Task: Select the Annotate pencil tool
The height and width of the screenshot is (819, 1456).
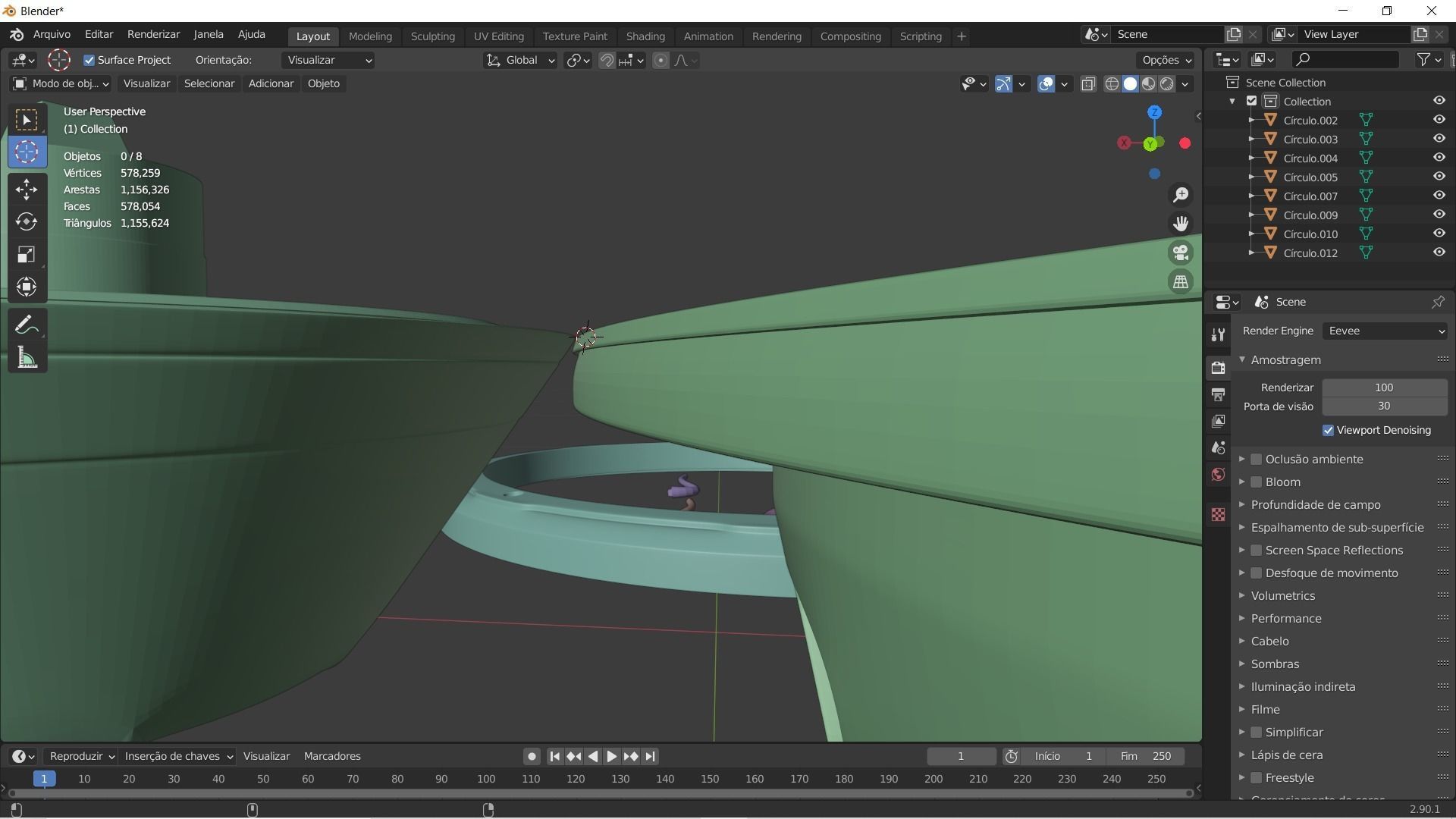Action: click(x=27, y=325)
